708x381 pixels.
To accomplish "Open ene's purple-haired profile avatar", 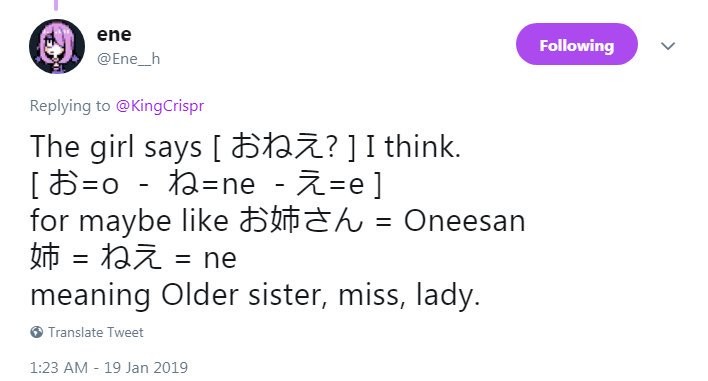I will click(57, 46).
